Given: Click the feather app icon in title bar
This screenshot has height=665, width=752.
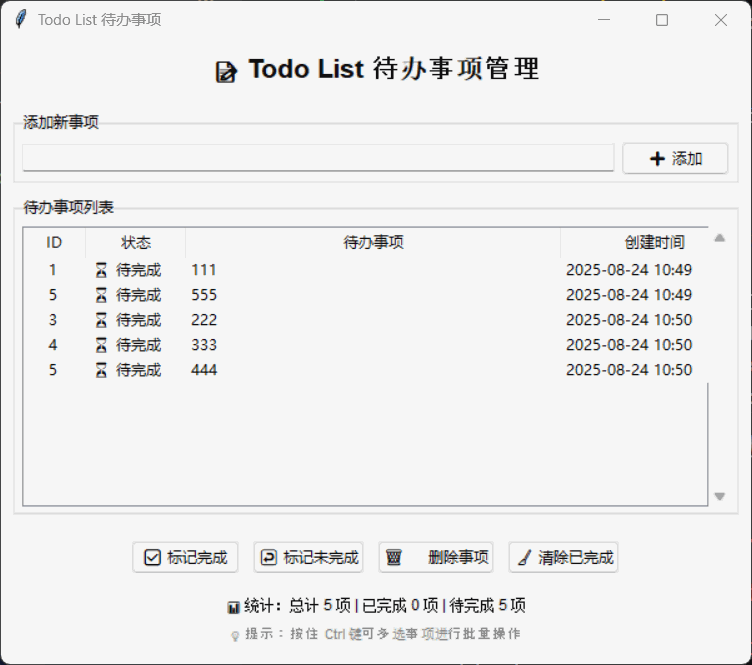Looking at the screenshot, I should click(x=21, y=19).
